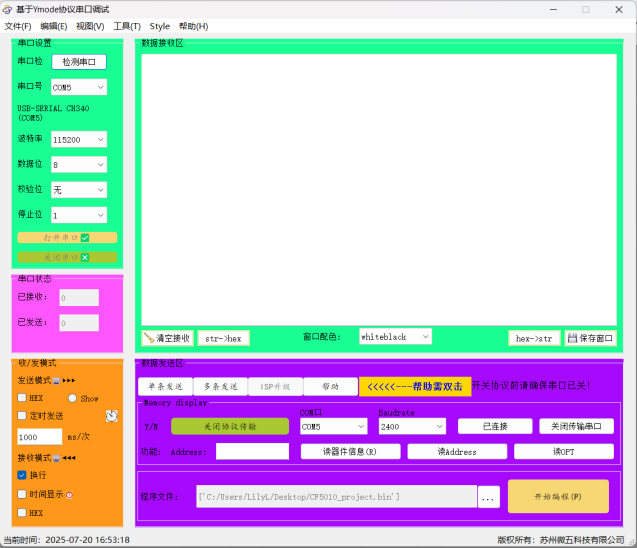
Task: Click the 关闭串口 button with X mark
Action: [x=67, y=257]
